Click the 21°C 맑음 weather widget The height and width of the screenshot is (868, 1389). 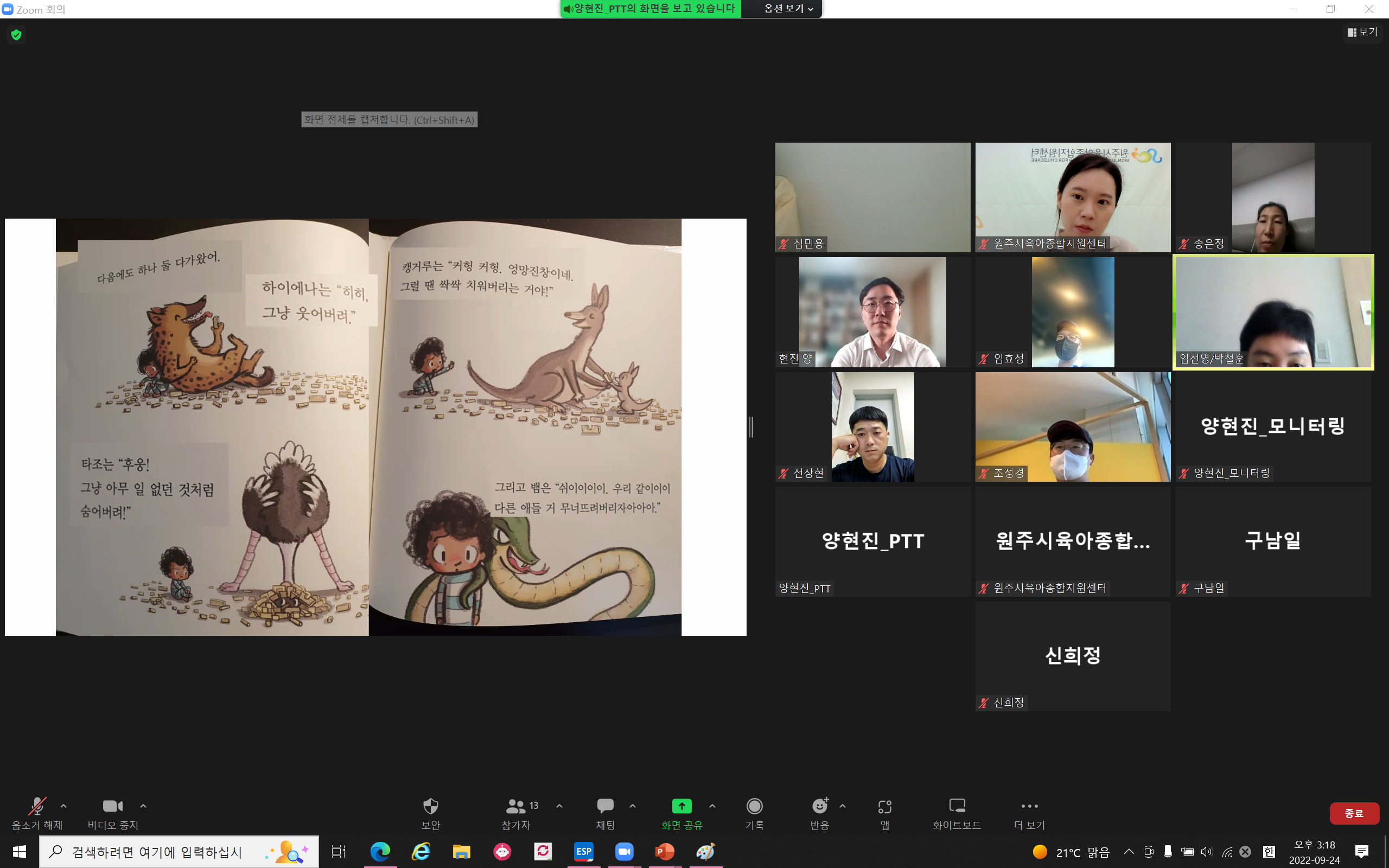[x=1071, y=852]
